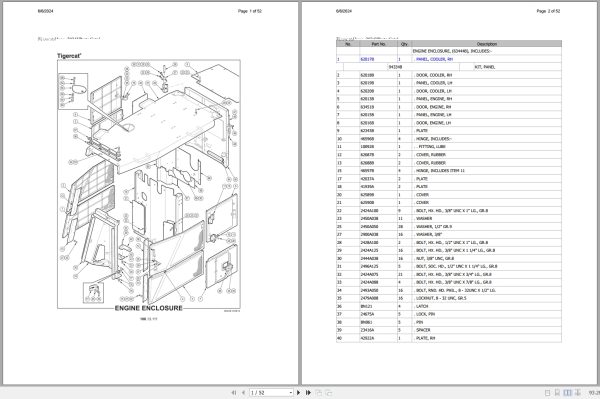Select the ENGINE ENCLOSURE INCLUDES heading row
The image size is (600, 399).
(449, 51)
